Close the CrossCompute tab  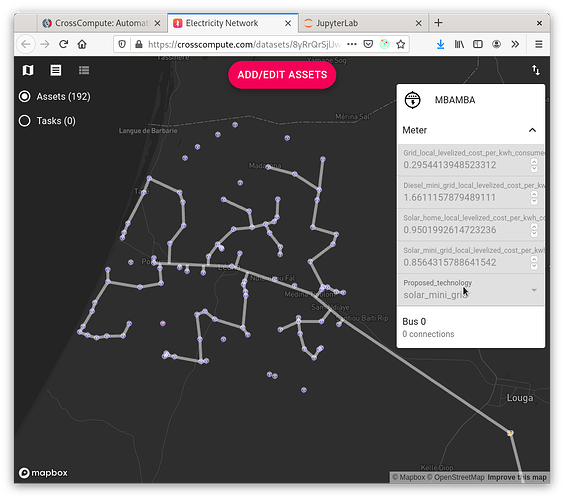157,23
